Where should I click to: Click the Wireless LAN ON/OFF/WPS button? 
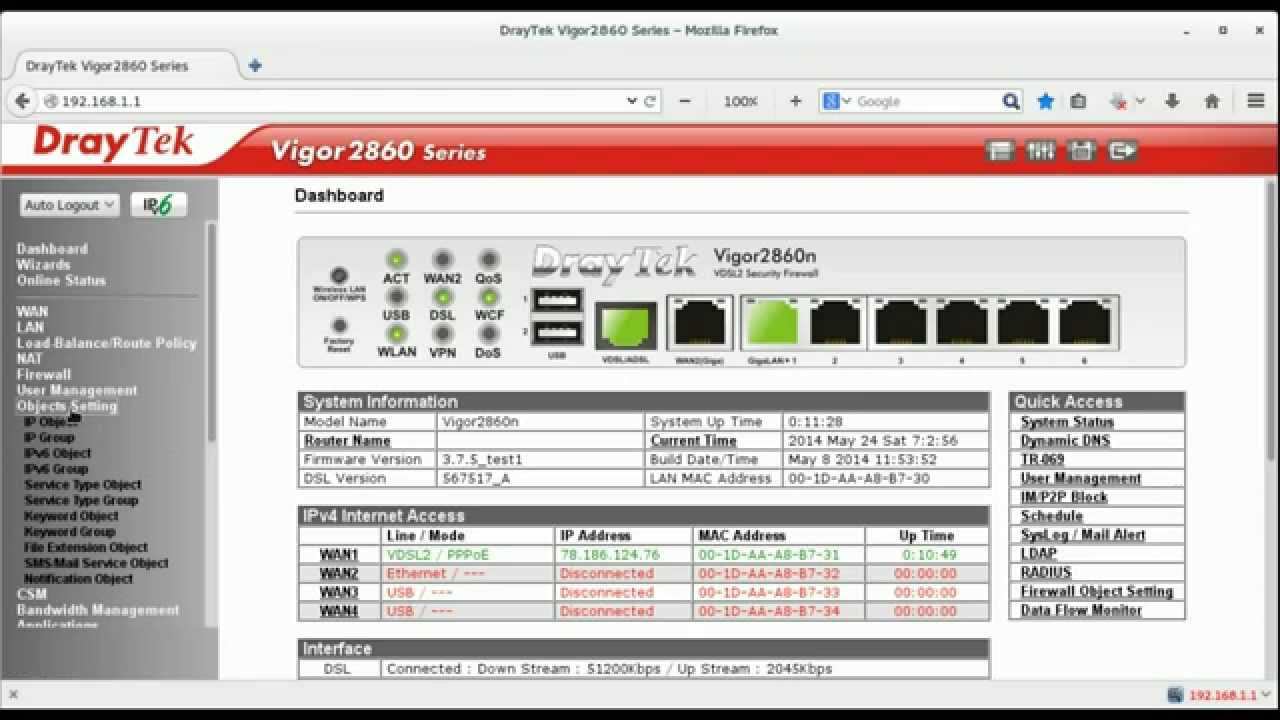[x=339, y=276]
